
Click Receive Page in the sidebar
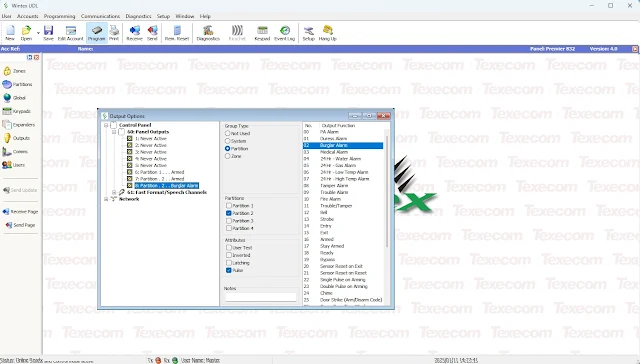[x=20, y=212]
